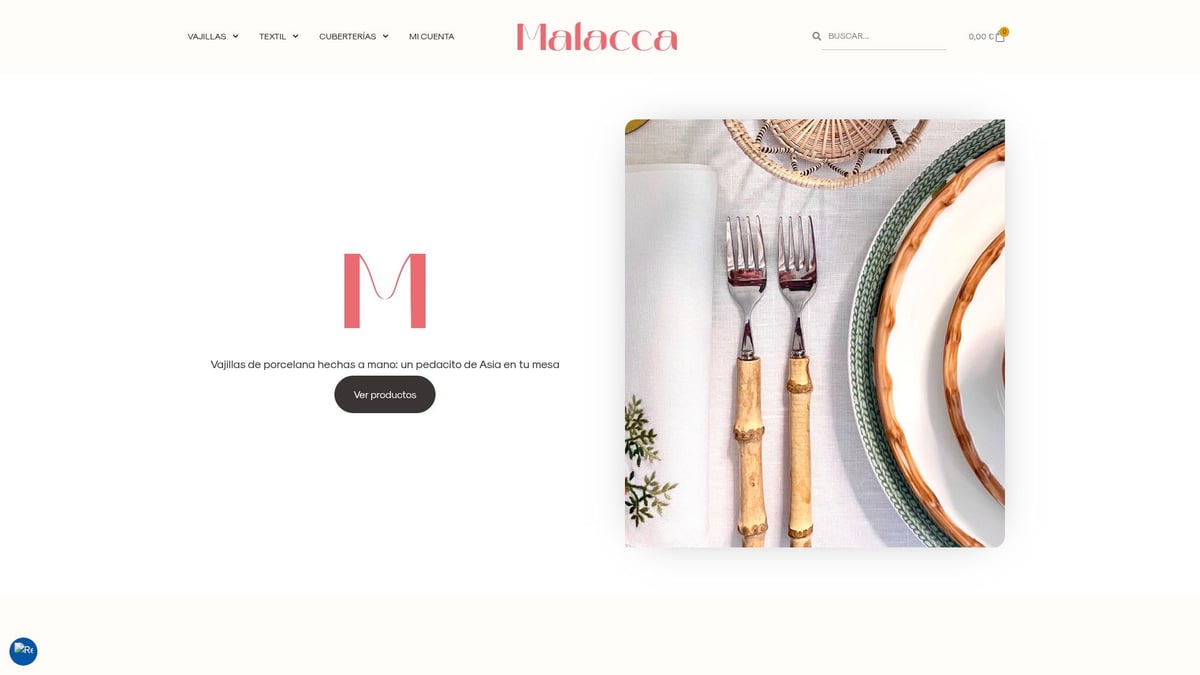This screenshot has width=1200, height=675.
Task: Open the blue round badge at bottom-left
Action: point(23,651)
